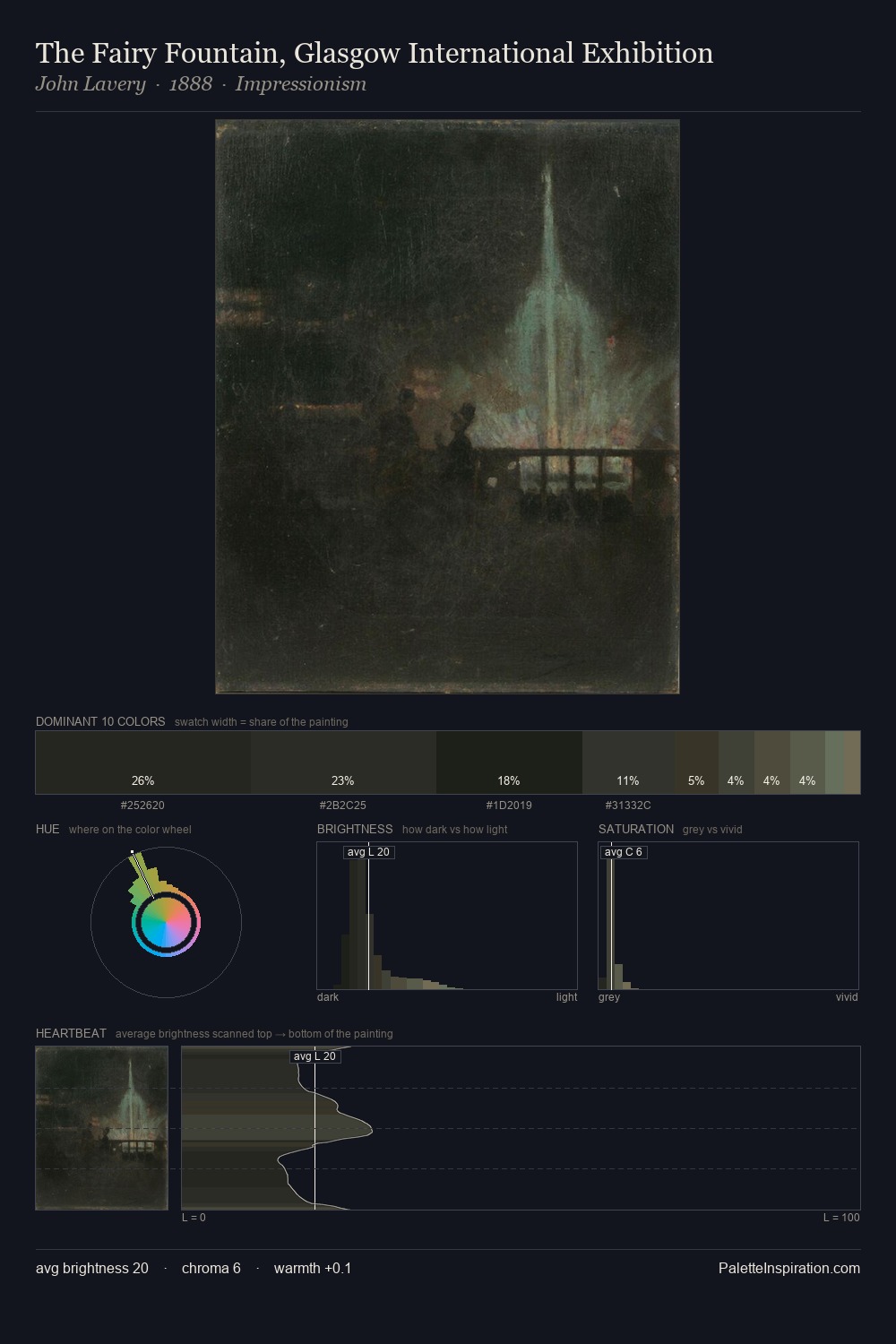
Task: Click the avg L 20 label in Heartbeat
Action: pos(314,1056)
